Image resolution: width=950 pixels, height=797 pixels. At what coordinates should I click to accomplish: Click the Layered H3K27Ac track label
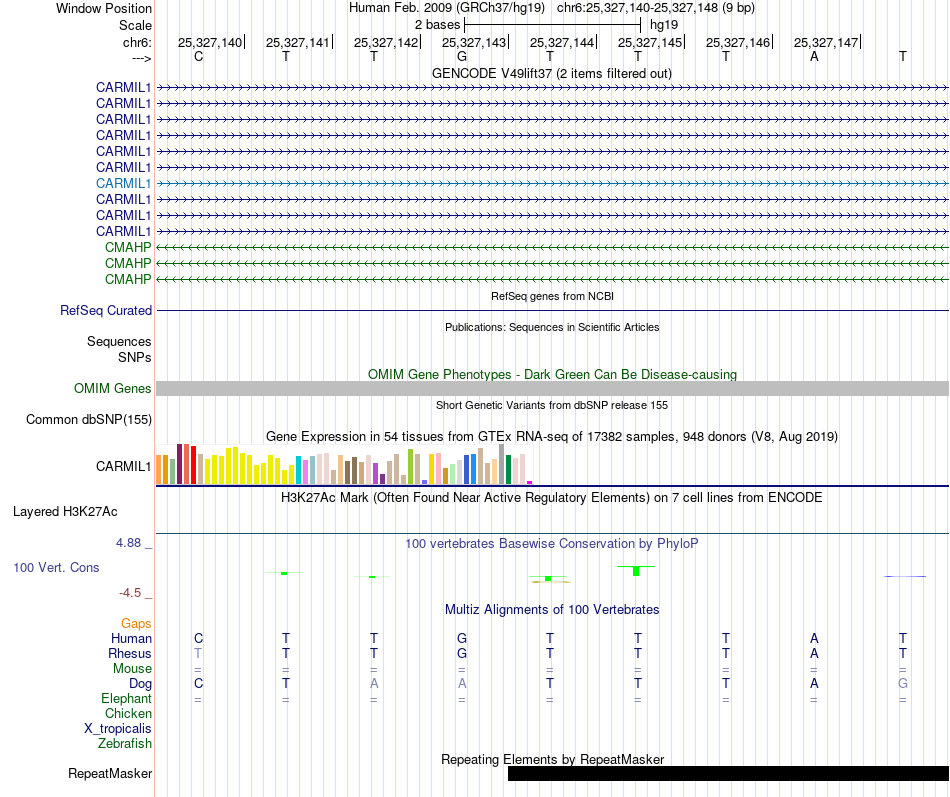(x=65, y=512)
